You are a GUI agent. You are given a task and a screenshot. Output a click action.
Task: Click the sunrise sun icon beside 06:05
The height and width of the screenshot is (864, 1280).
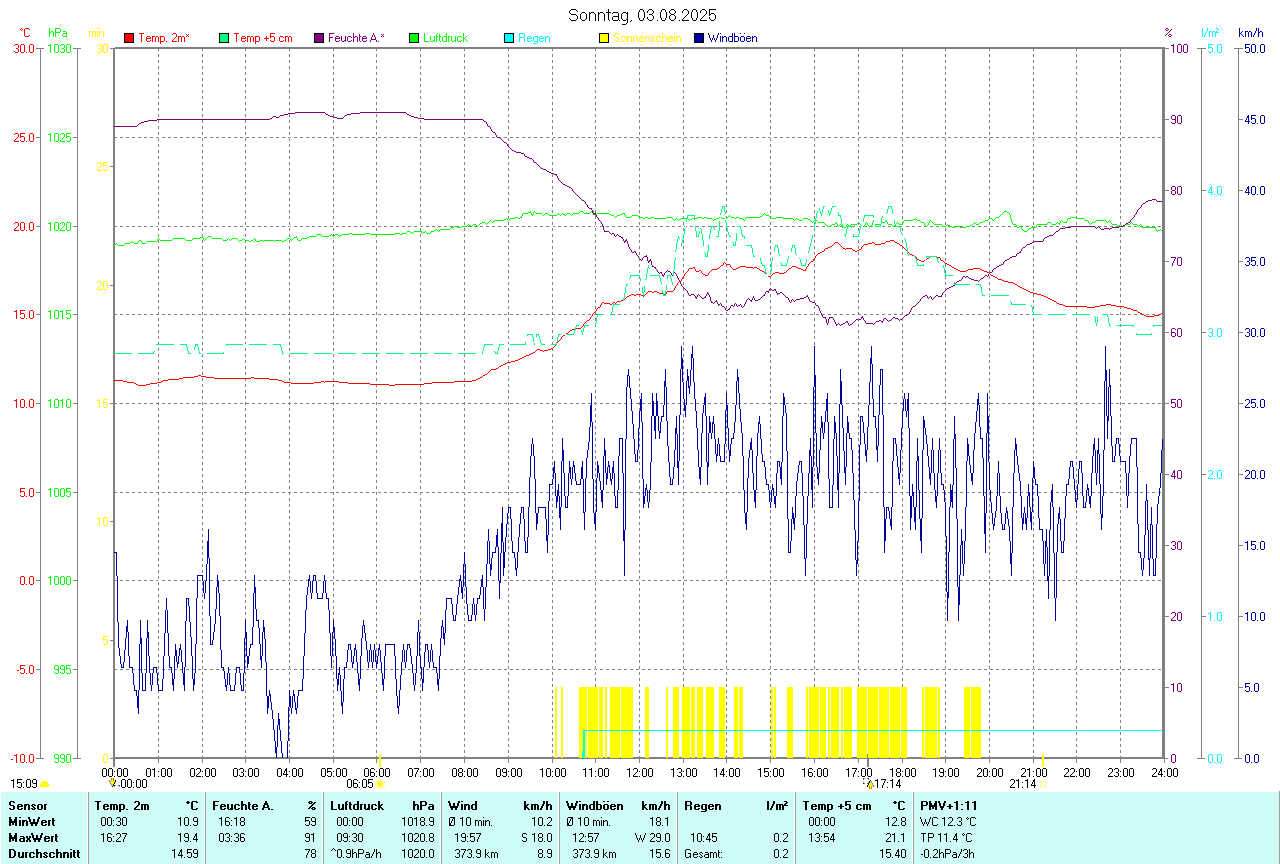(380, 784)
